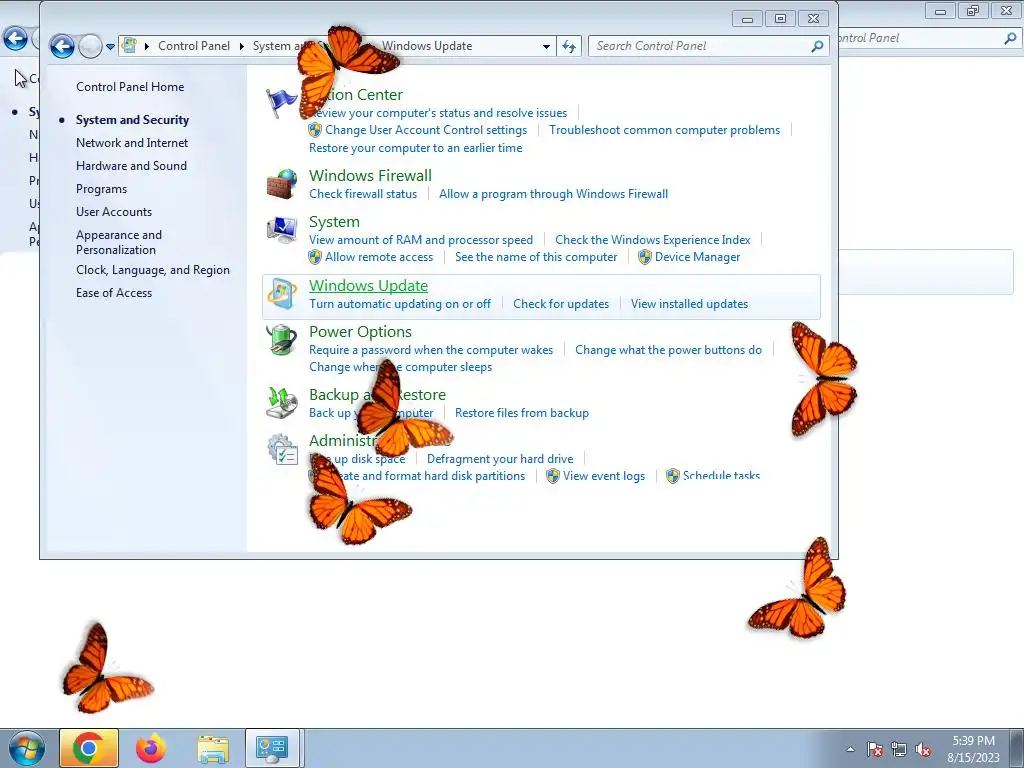Click the Backup and Restore icon
Image resolution: width=1024 pixels, height=768 pixels.
coord(281,402)
